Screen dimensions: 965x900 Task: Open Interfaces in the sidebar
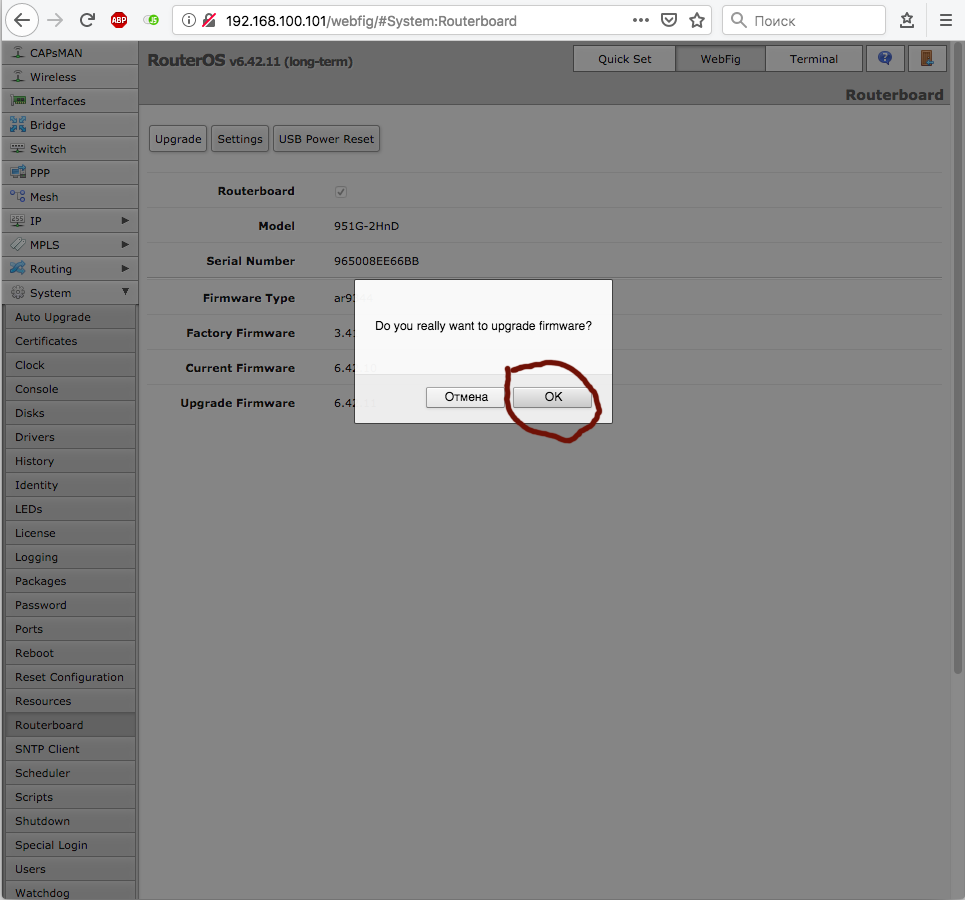(x=70, y=101)
